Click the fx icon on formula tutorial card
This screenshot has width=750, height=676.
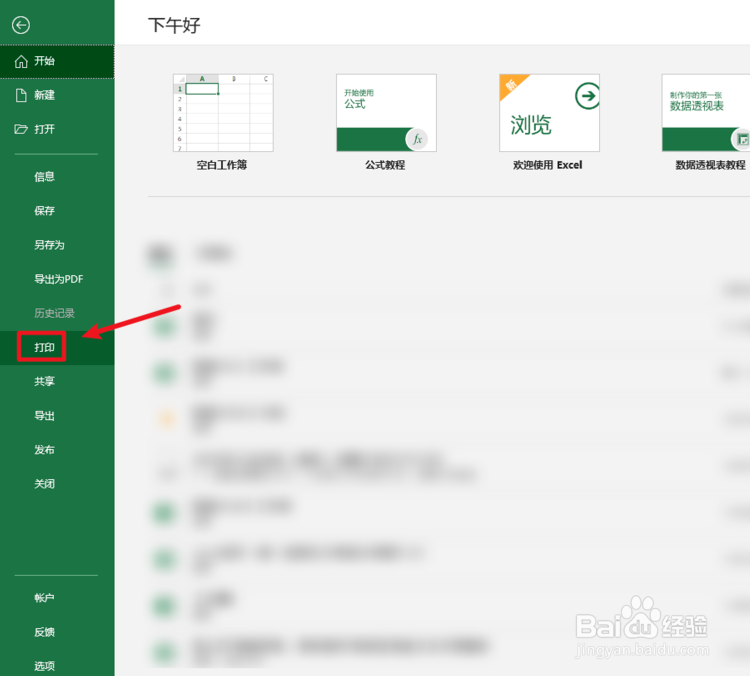pyautogui.click(x=417, y=139)
